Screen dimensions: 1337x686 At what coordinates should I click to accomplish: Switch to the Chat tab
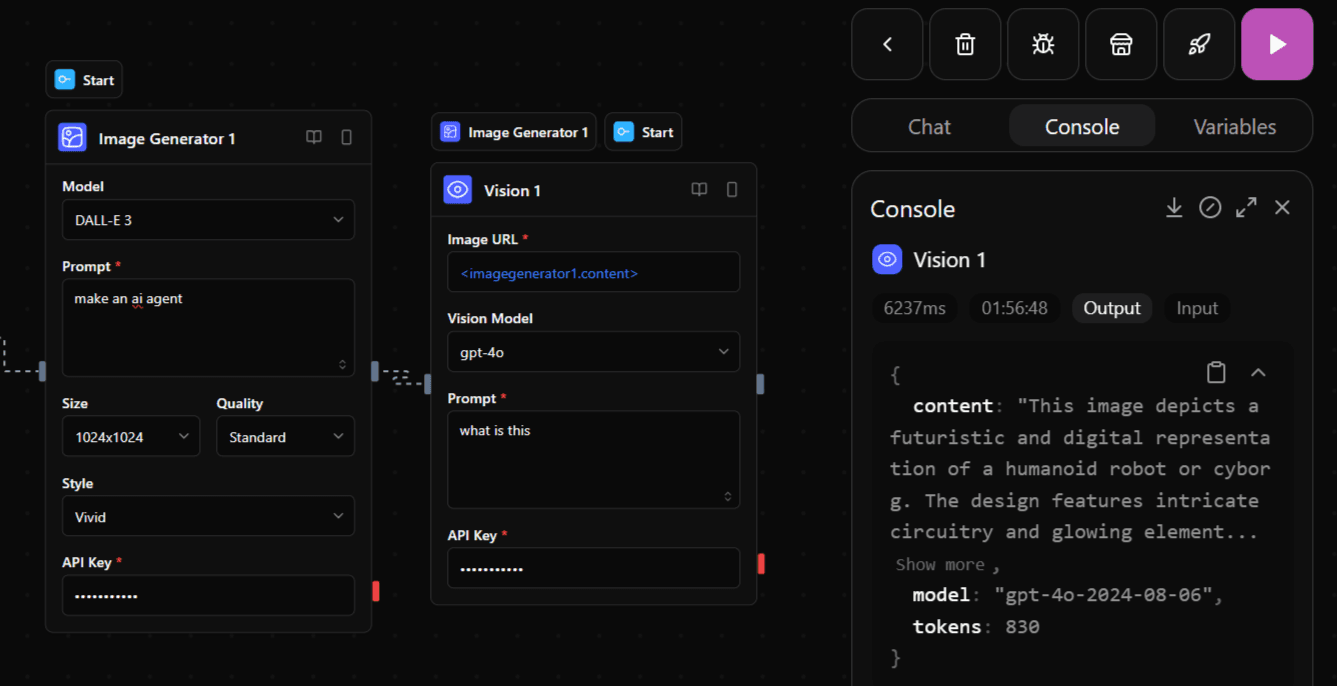coord(929,127)
